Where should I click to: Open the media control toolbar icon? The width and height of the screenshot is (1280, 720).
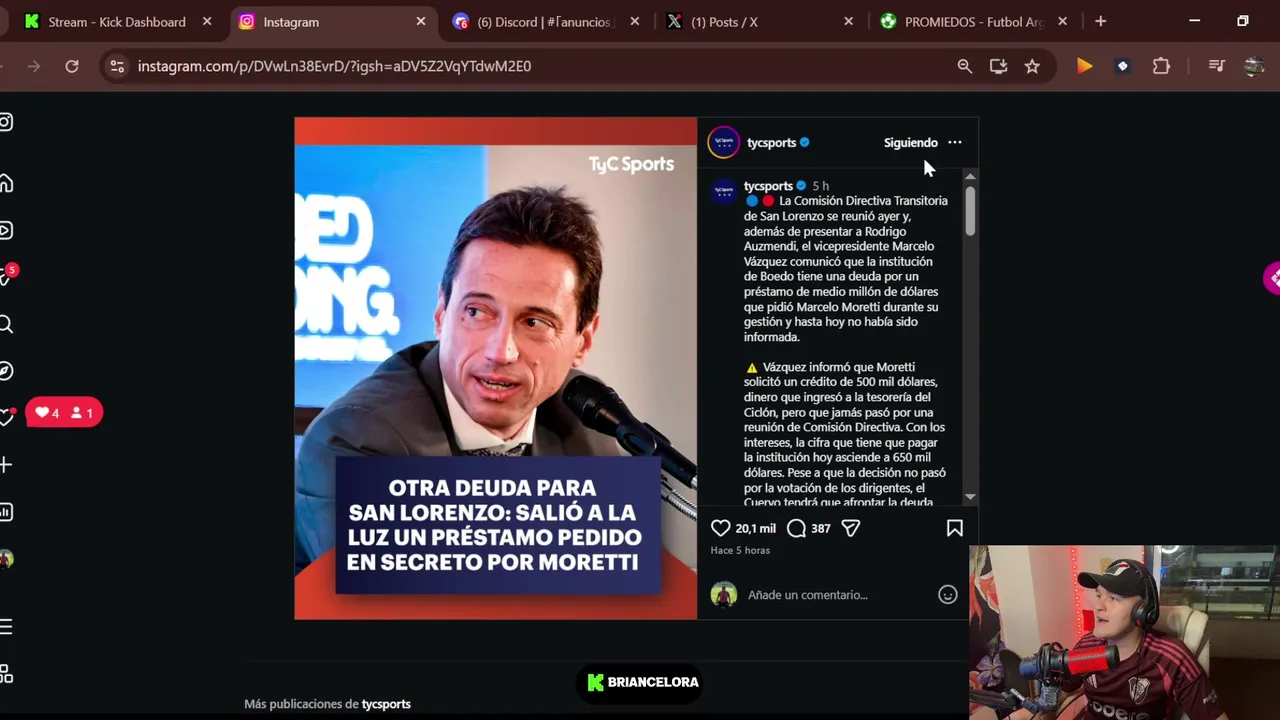[1217, 66]
